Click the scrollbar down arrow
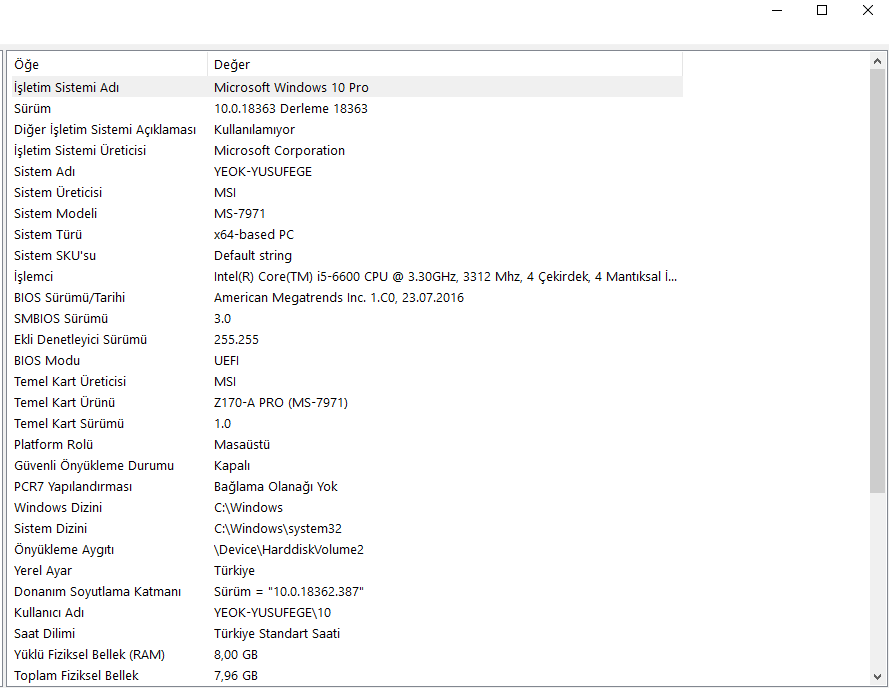The width and height of the screenshot is (889, 688). [877, 677]
